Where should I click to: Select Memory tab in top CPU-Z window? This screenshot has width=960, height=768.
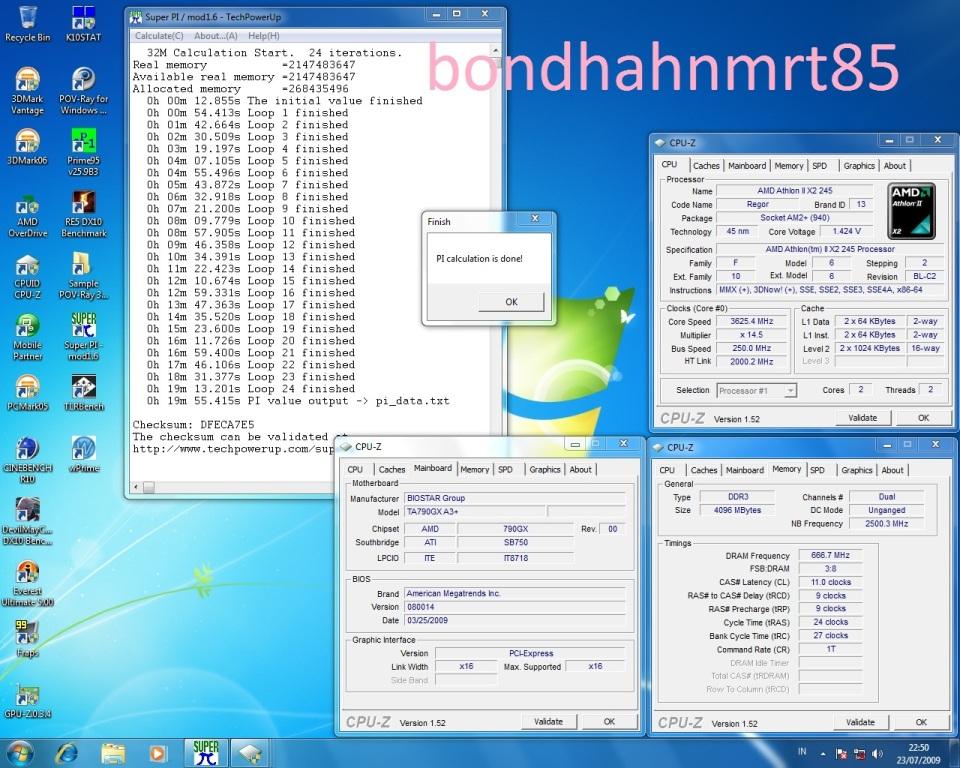tap(789, 165)
